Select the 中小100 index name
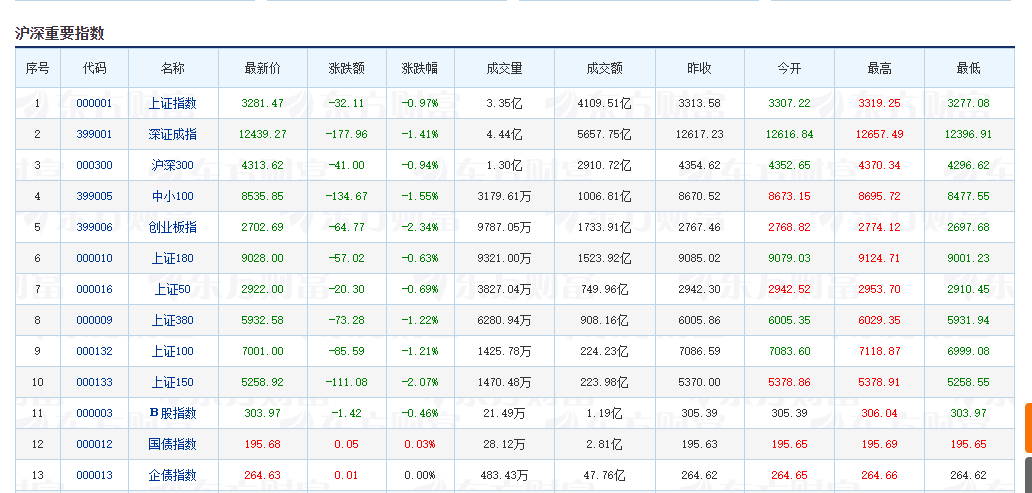1032x493 pixels. tap(172, 196)
